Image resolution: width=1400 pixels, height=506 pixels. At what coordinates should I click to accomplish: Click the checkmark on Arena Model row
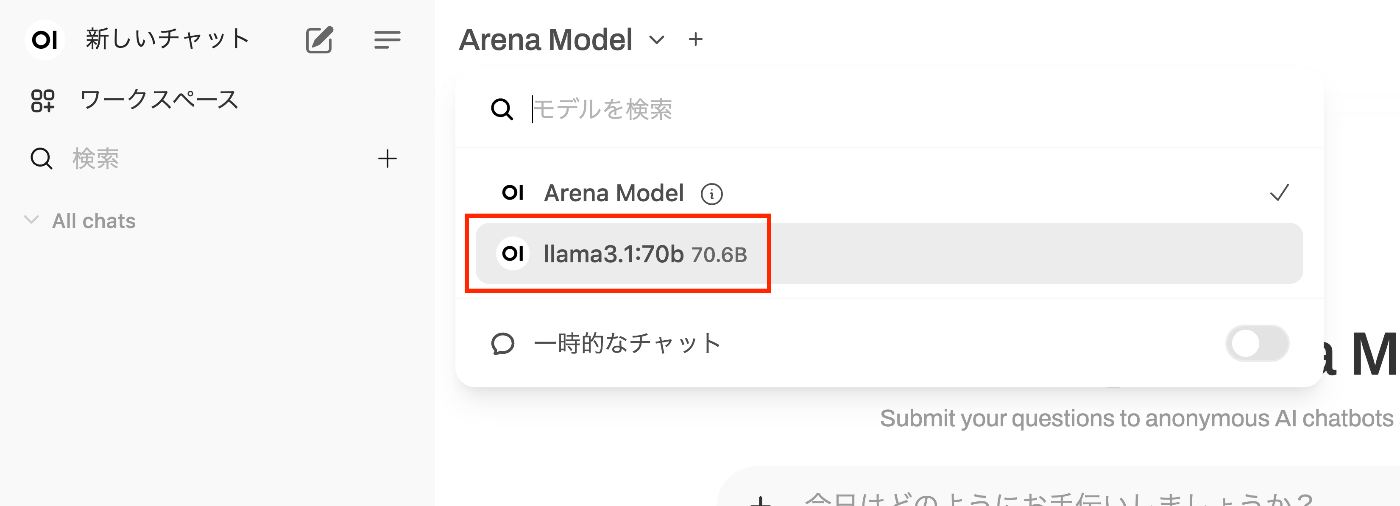1279,193
